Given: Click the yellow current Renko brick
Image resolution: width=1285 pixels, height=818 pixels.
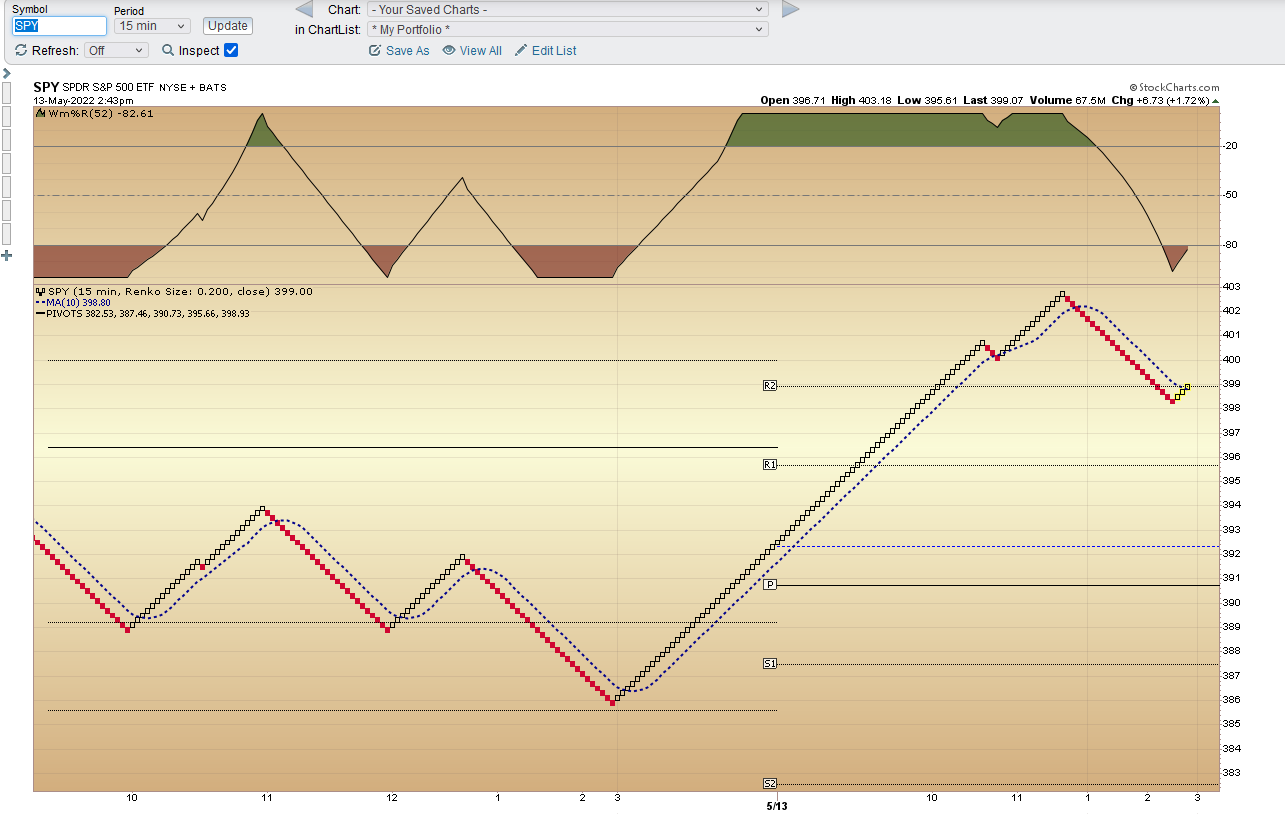Looking at the screenshot, I should point(1186,388).
